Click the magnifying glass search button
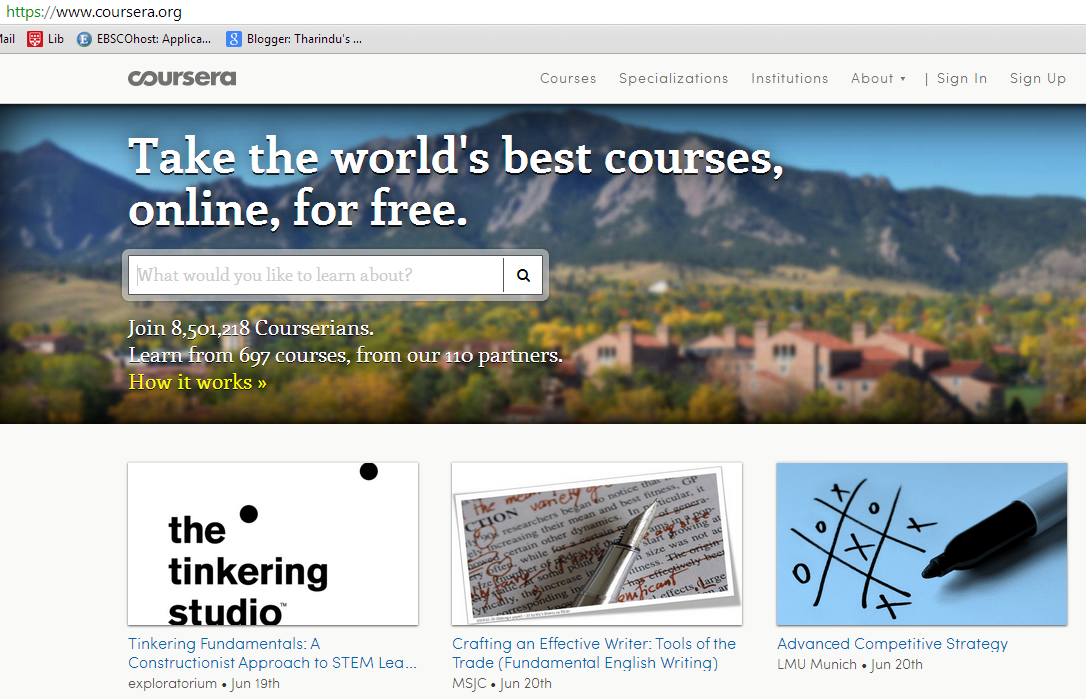 coord(523,275)
